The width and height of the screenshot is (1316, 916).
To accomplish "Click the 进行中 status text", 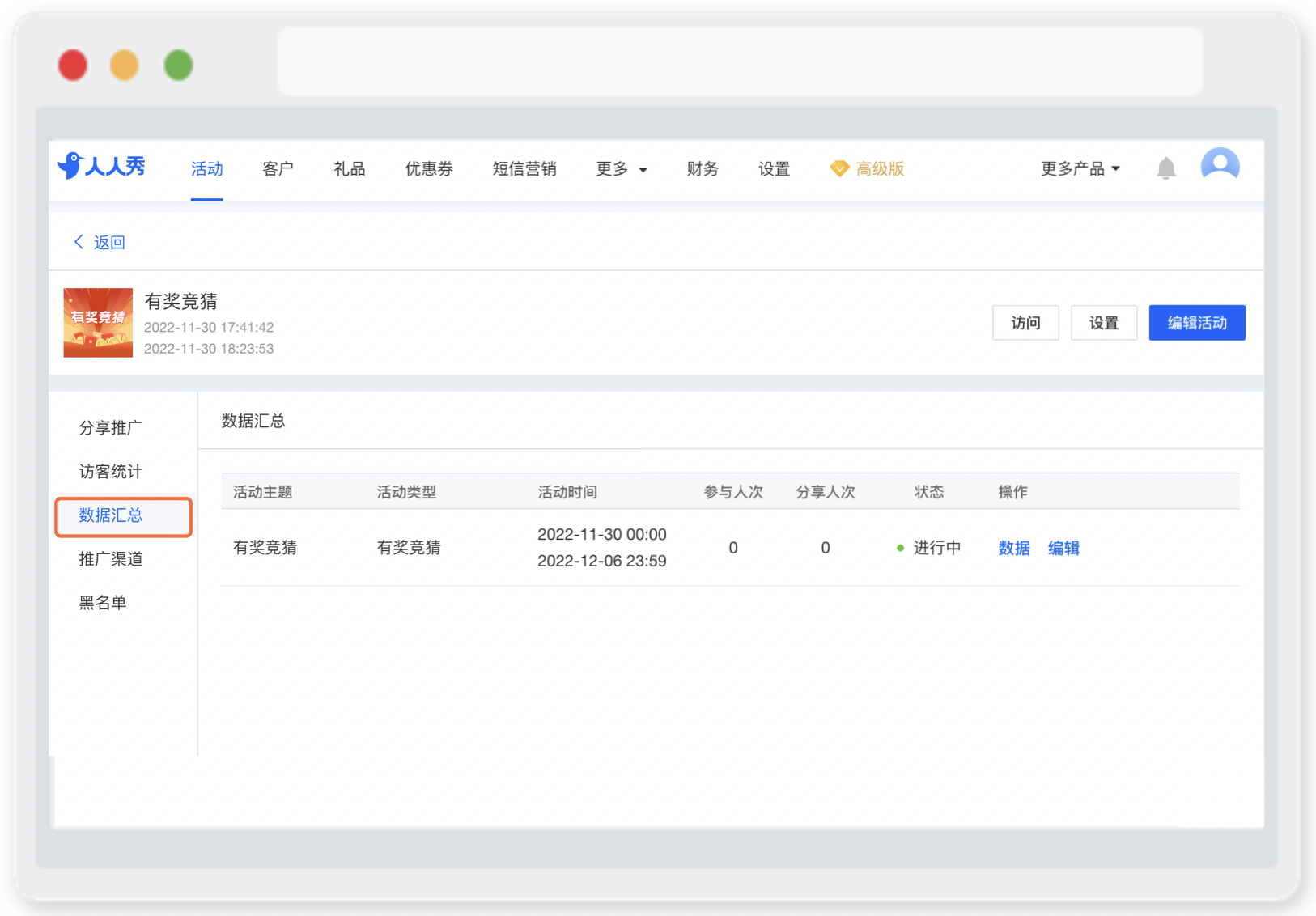I will (x=937, y=548).
